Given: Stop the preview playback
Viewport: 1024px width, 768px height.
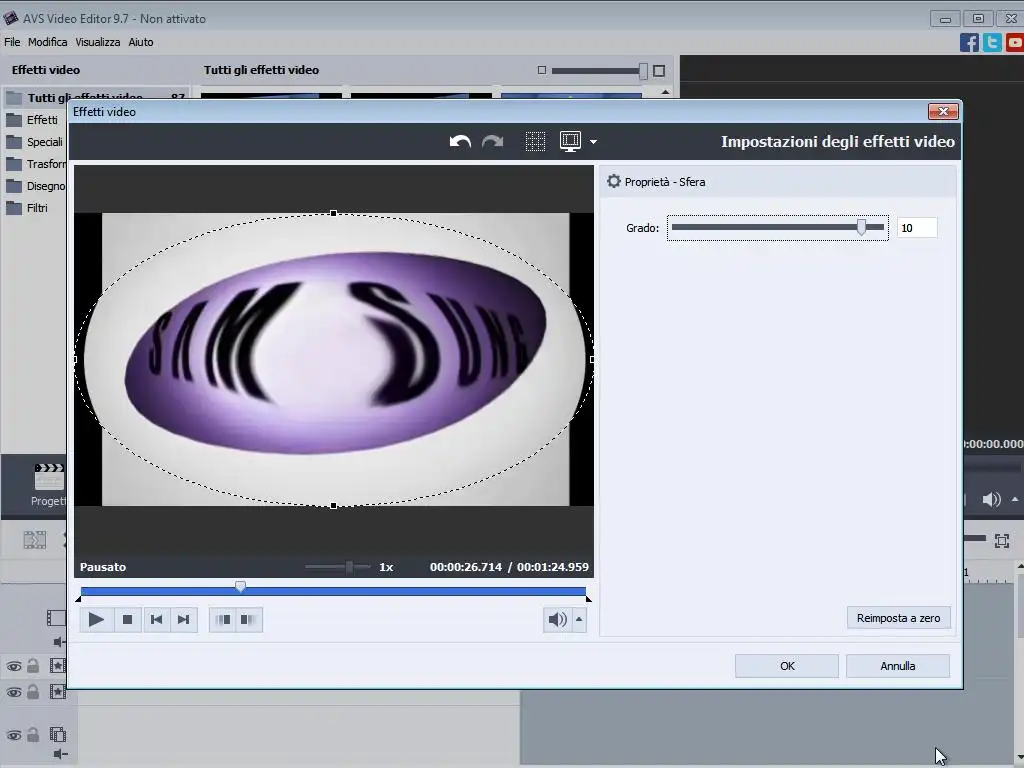Looking at the screenshot, I should coord(127,620).
